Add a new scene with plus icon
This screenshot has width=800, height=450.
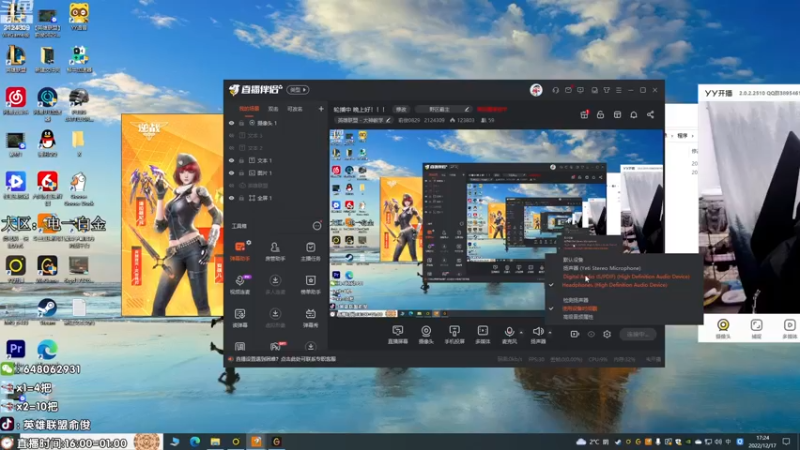(x=321, y=109)
